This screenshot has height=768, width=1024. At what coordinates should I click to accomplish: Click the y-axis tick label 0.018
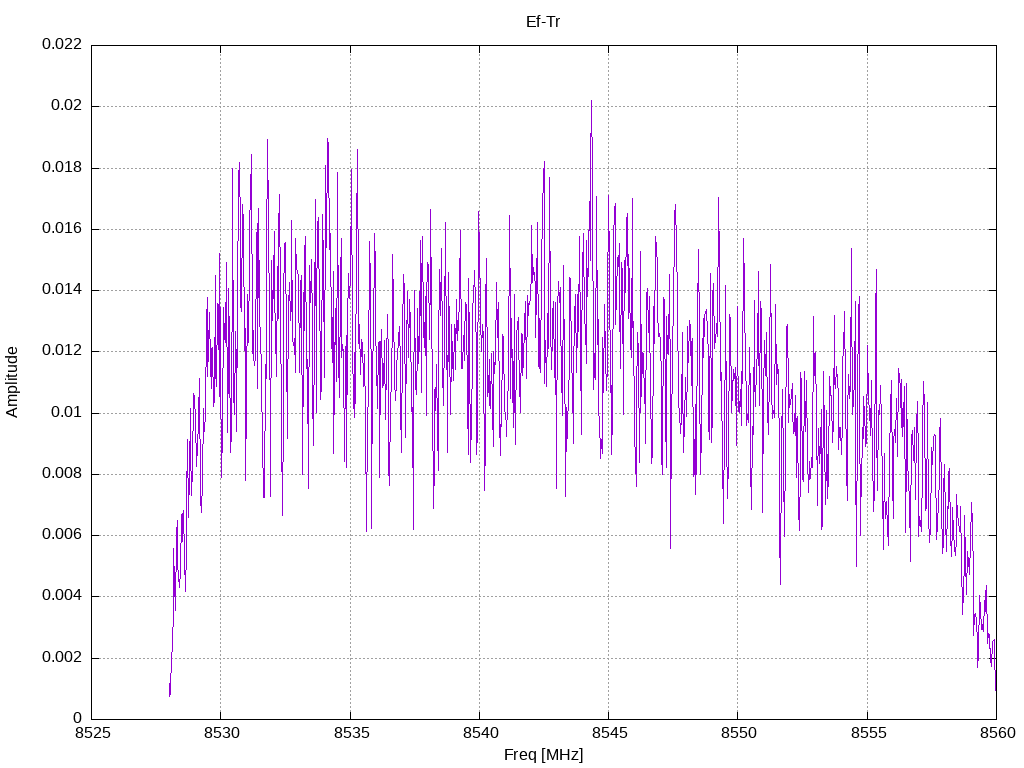[62, 167]
